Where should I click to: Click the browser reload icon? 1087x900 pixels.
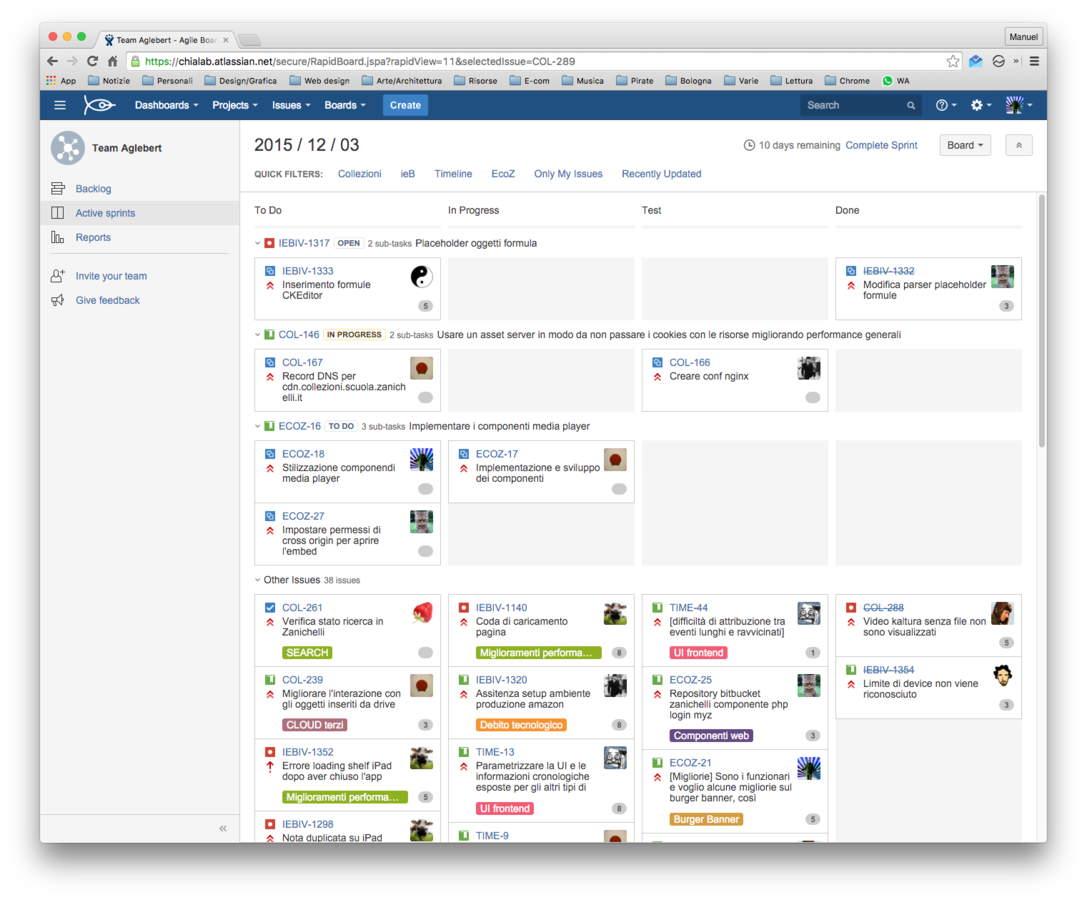click(x=92, y=61)
